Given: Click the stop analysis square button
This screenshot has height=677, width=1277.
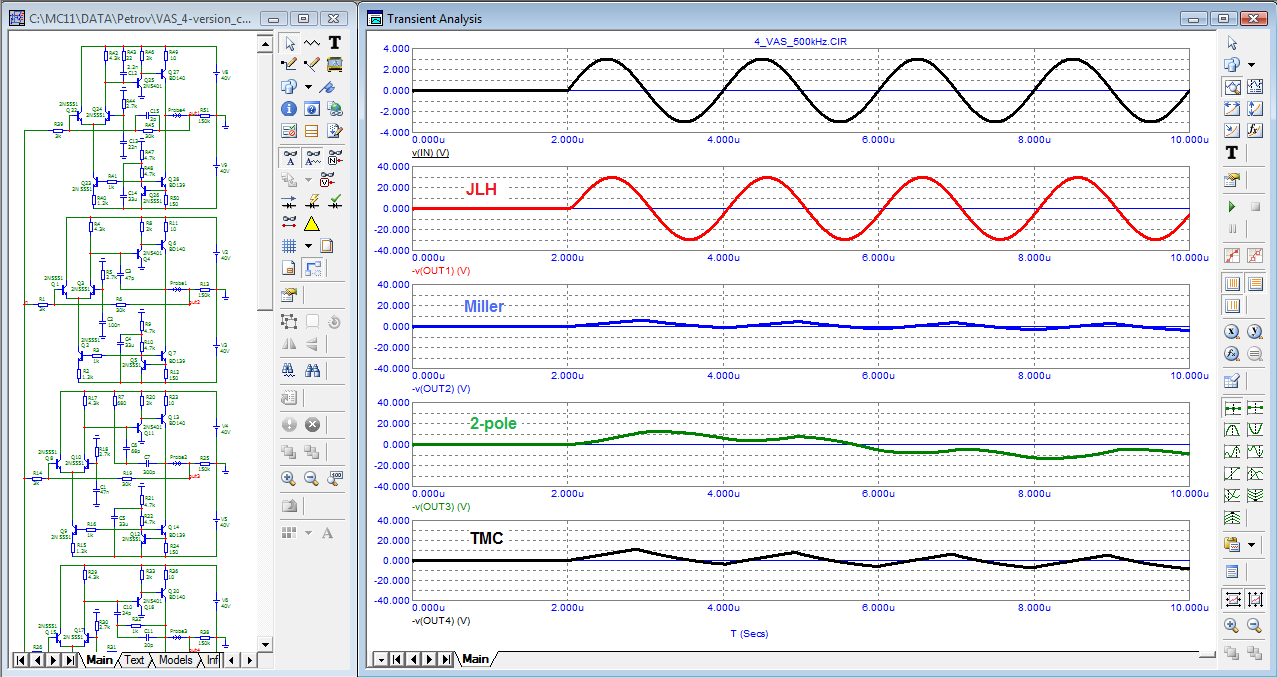Looking at the screenshot, I should [1254, 207].
